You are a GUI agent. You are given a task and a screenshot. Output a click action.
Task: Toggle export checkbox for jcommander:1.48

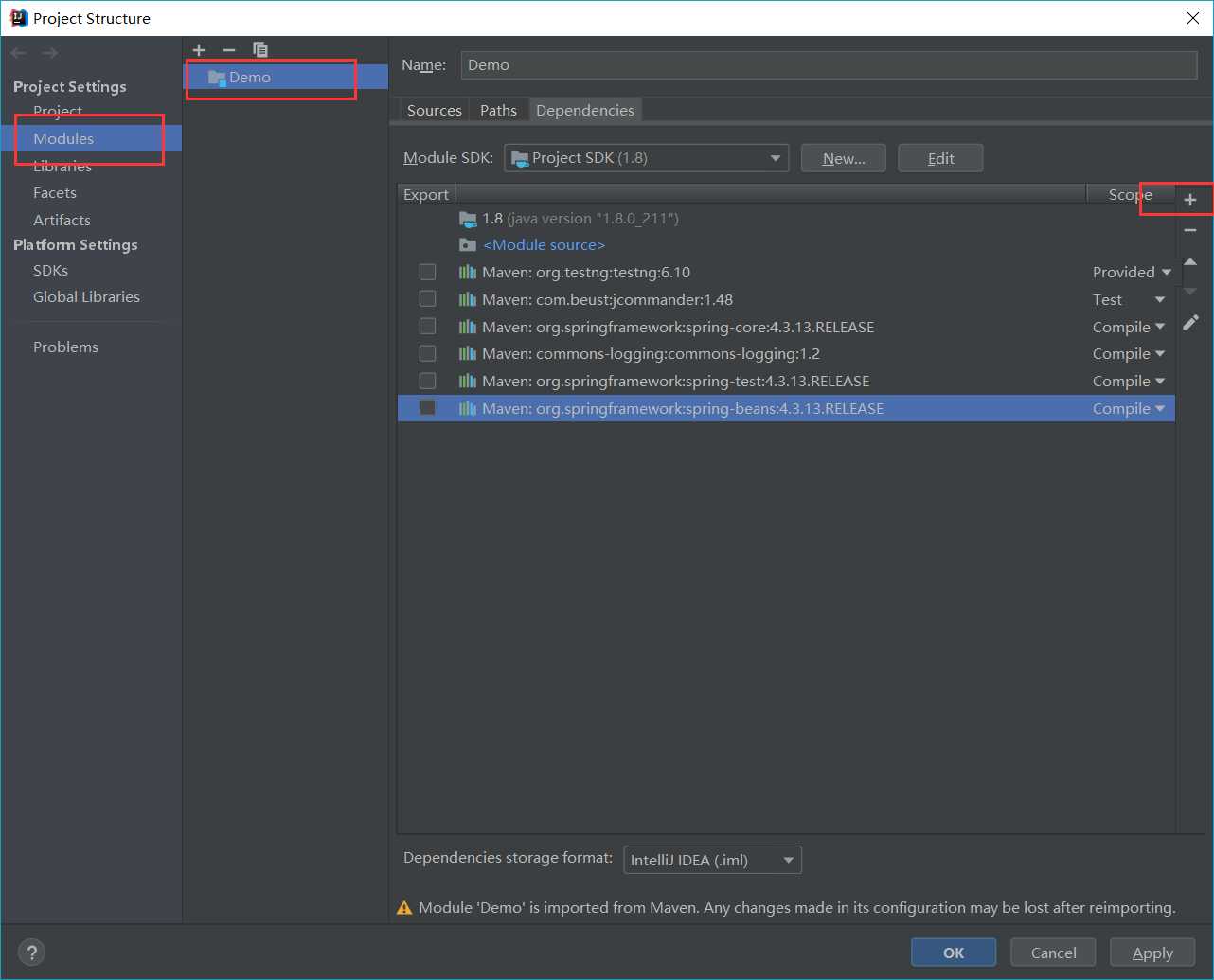coord(428,299)
